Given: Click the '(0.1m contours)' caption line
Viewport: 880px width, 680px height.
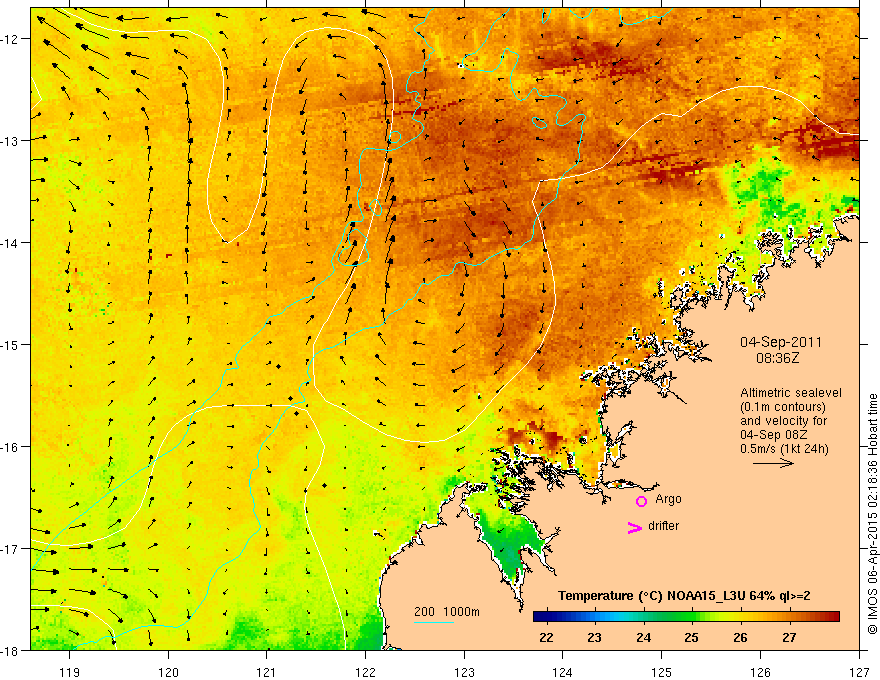Looking at the screenshot, I should tap(783, 407).
